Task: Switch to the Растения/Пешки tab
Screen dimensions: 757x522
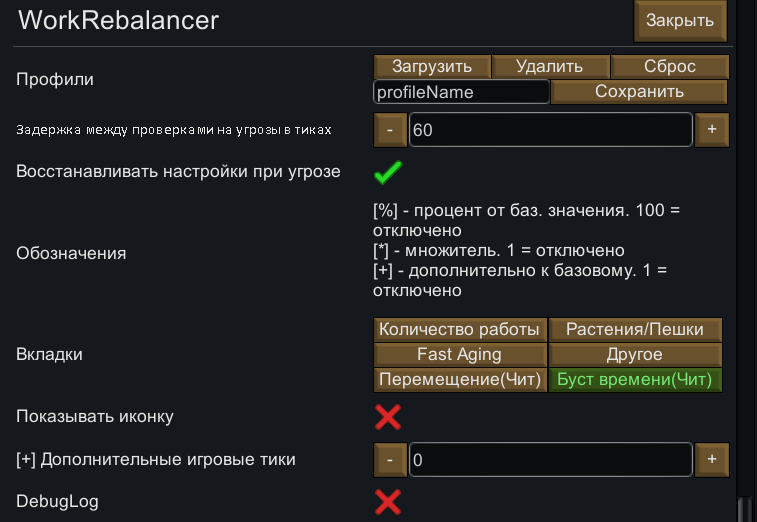Action: [x=635, y=329]
